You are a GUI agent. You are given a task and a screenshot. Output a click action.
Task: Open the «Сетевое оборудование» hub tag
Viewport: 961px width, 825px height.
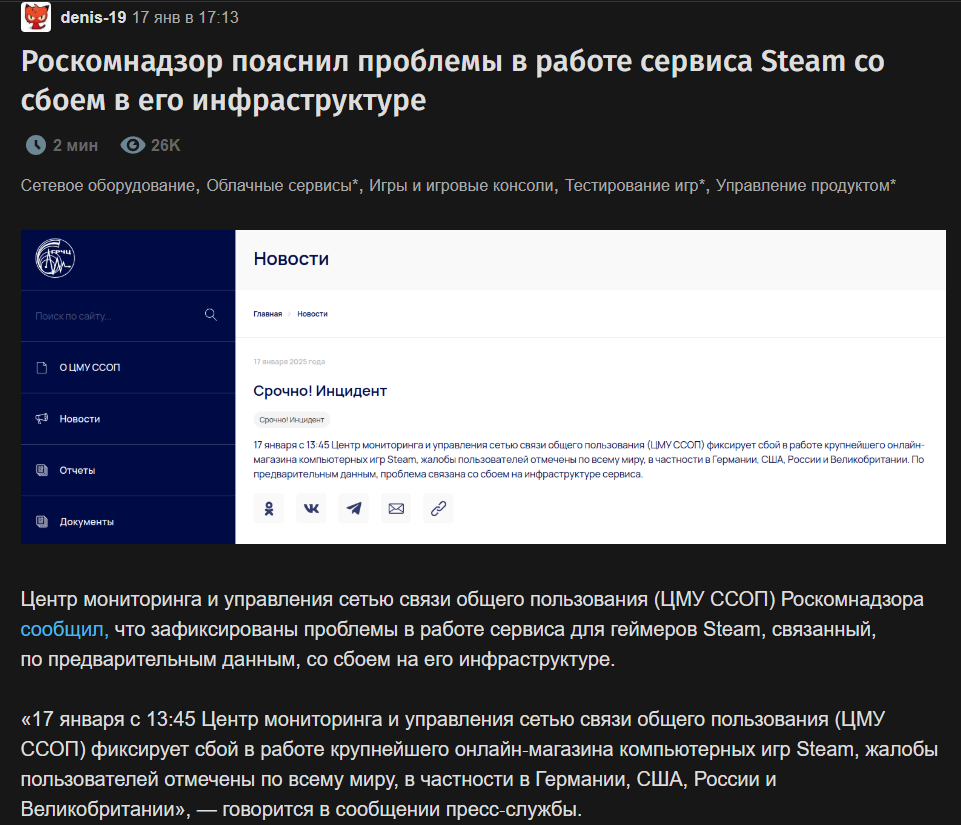[x=108, y=185]
